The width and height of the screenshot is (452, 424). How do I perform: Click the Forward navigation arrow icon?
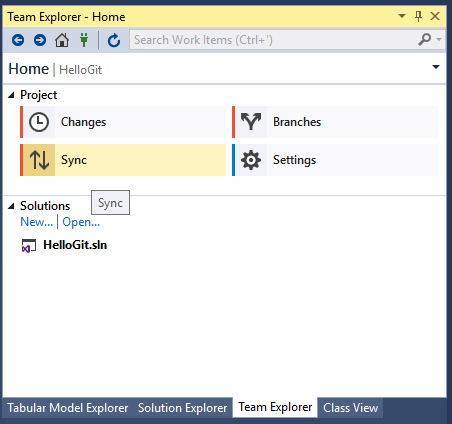40,40
